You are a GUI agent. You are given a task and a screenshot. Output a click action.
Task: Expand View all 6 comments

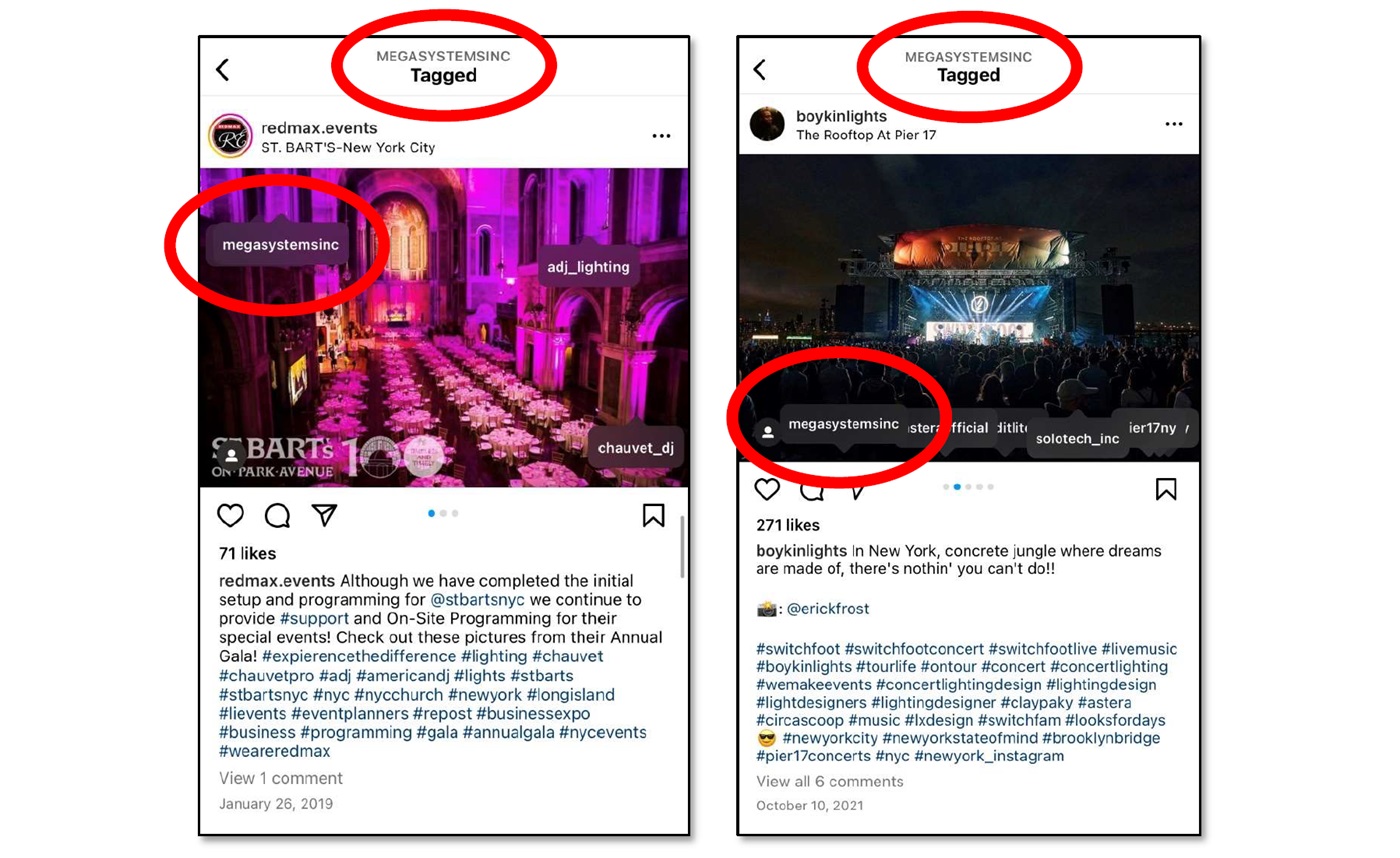click(x=830, y=781)
